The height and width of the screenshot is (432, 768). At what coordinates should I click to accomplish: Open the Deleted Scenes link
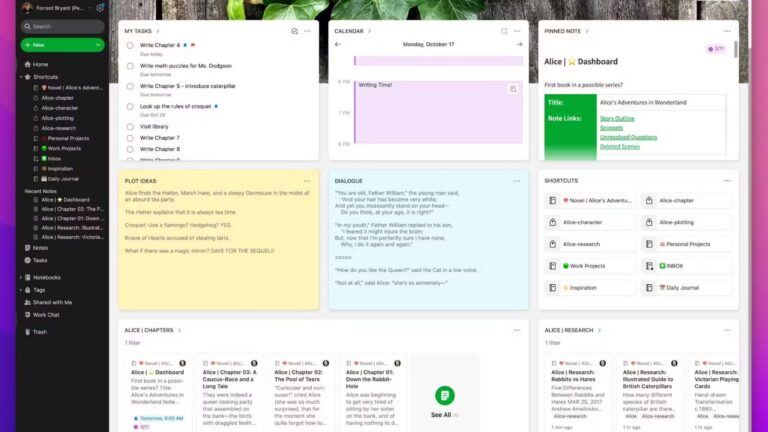[x=620, y=146]
